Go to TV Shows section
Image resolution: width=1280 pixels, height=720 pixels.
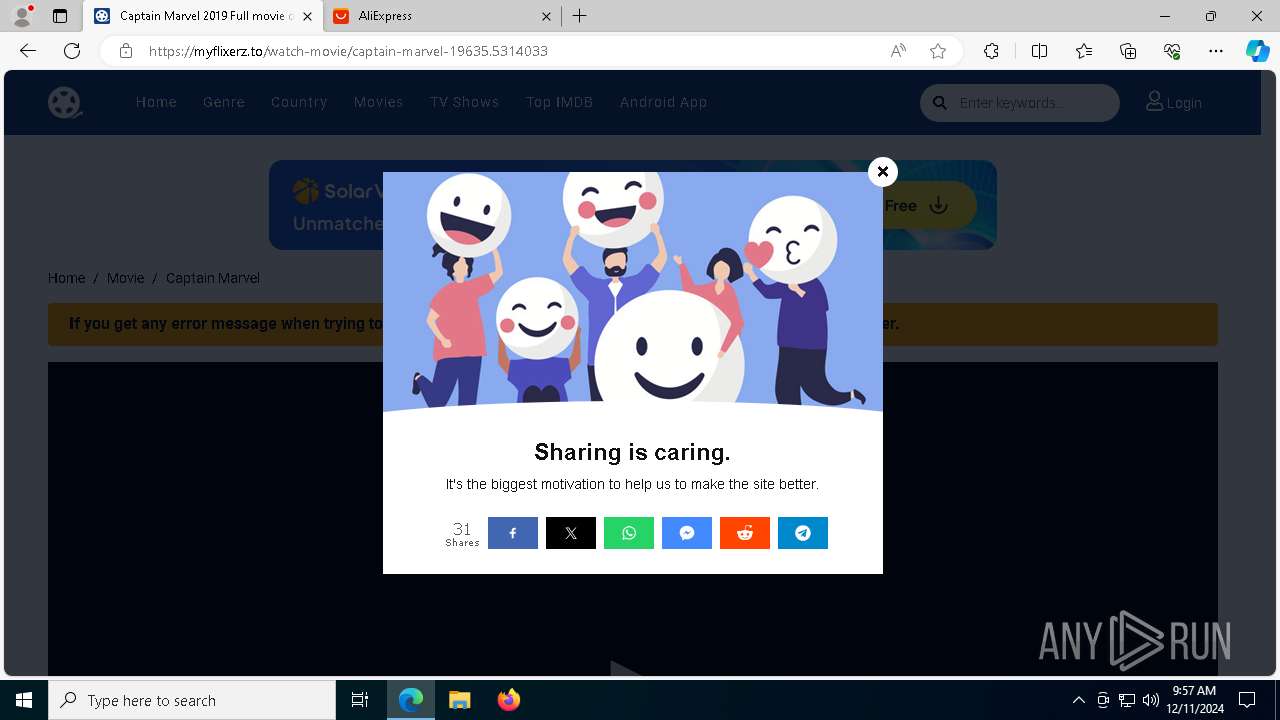pos(464,102)
